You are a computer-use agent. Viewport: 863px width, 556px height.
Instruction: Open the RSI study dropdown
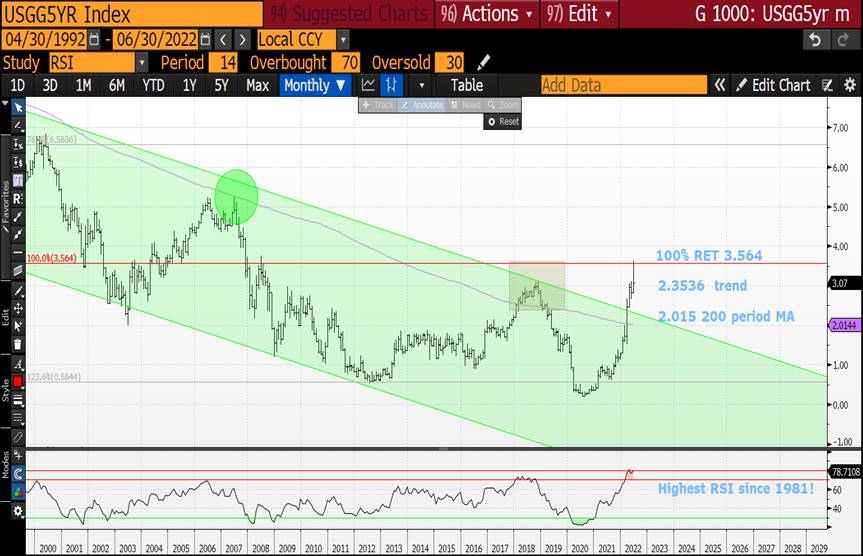[142, 63]
